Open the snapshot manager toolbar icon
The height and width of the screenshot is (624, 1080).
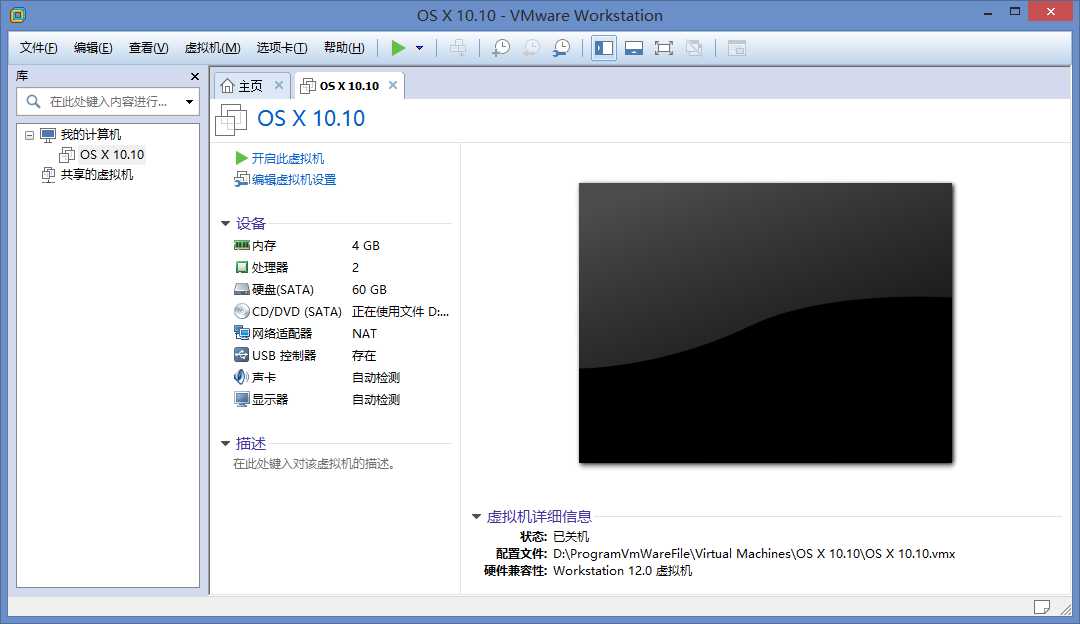click(x=561, y=48)
